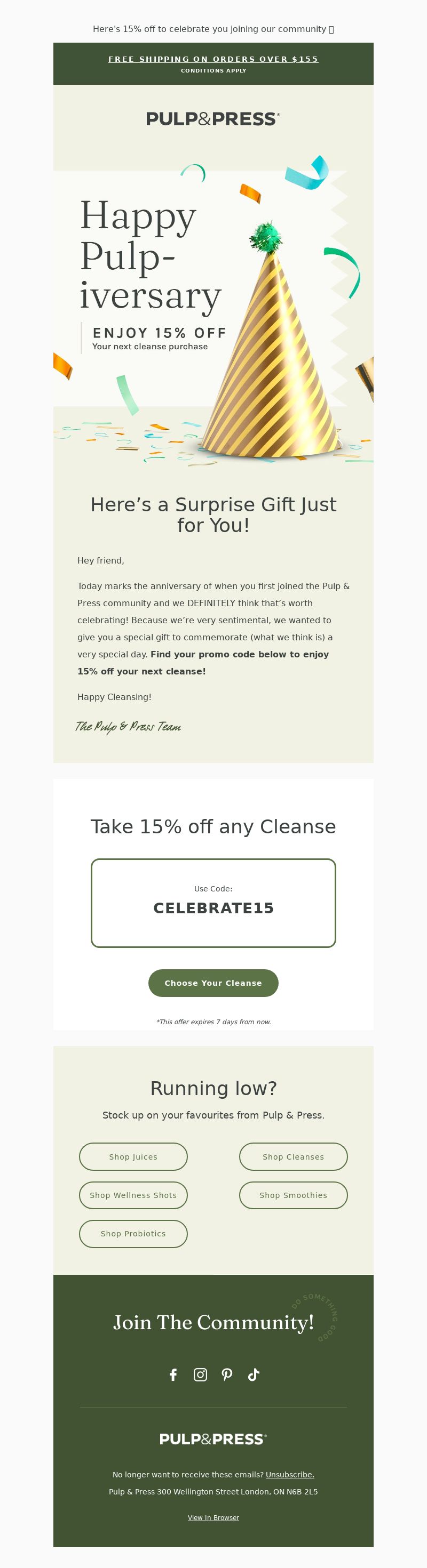Click the Choose Your Cleanse button
Viewport: 427px width, 1568px height.
(213, 983)
